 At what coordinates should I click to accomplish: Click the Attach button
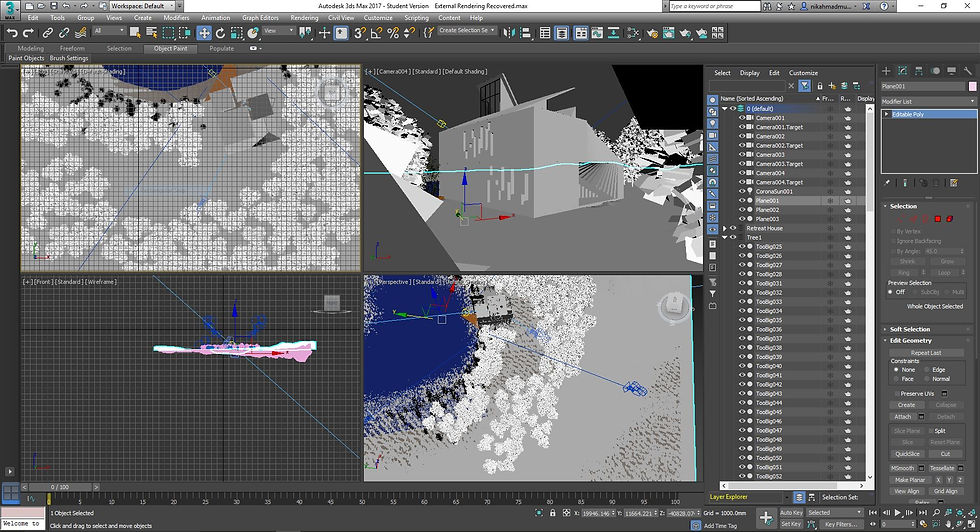902,416
